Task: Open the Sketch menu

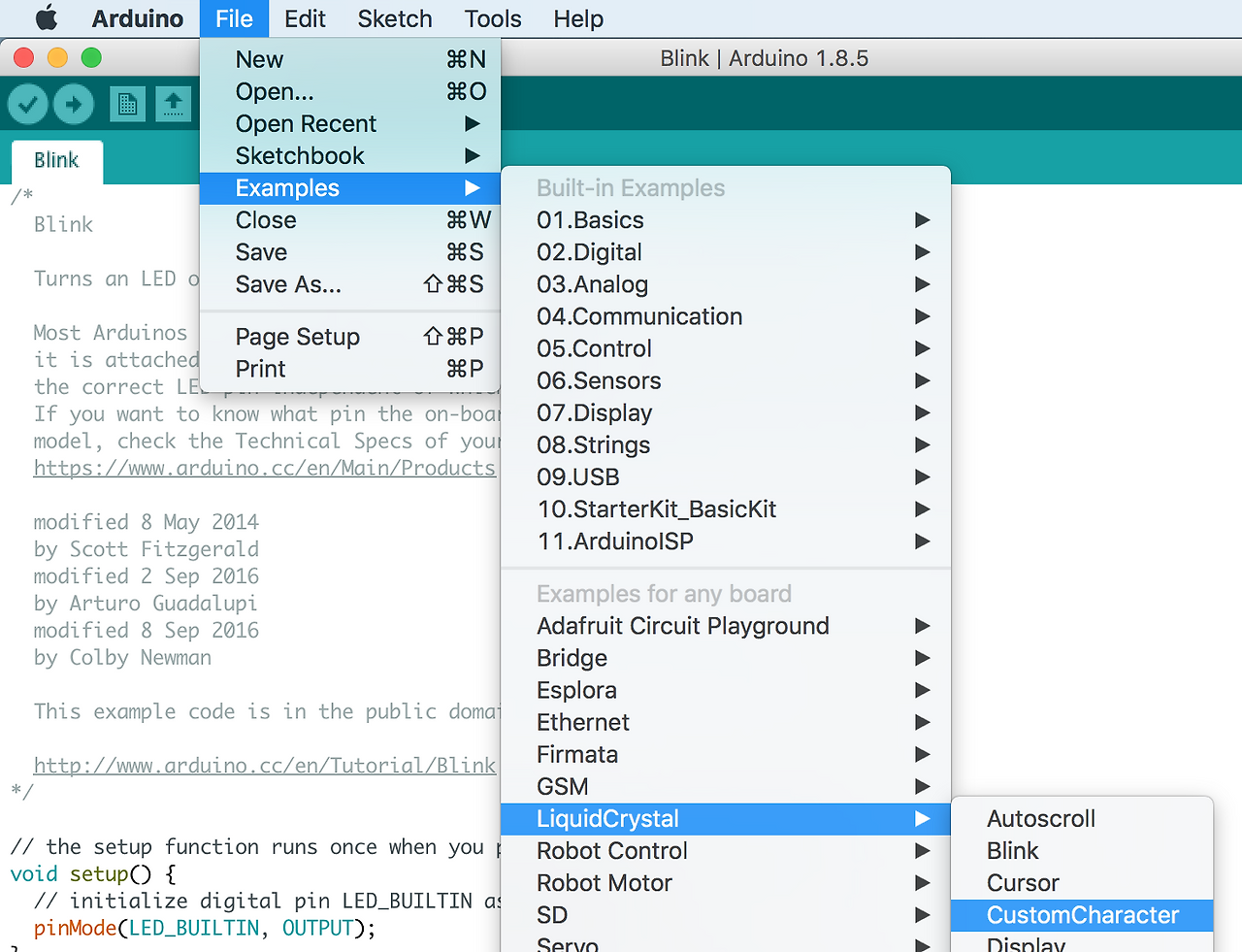Action: pos(395,18)
